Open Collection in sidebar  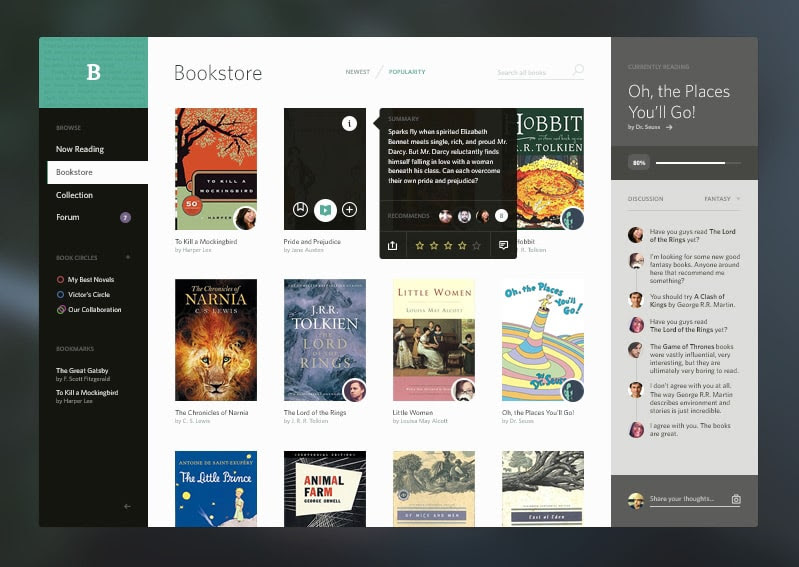pos(74,195)
